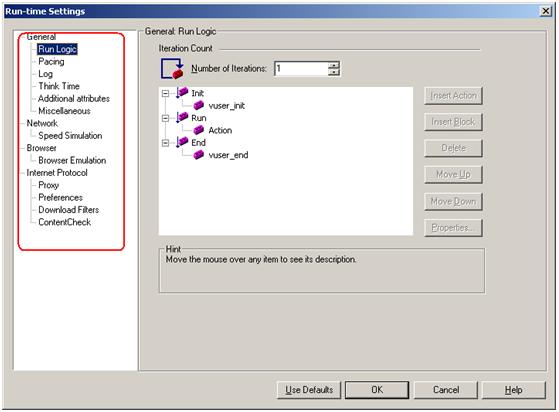Click the Action item's purple icon
559x412 pixels.
(199, 130)
